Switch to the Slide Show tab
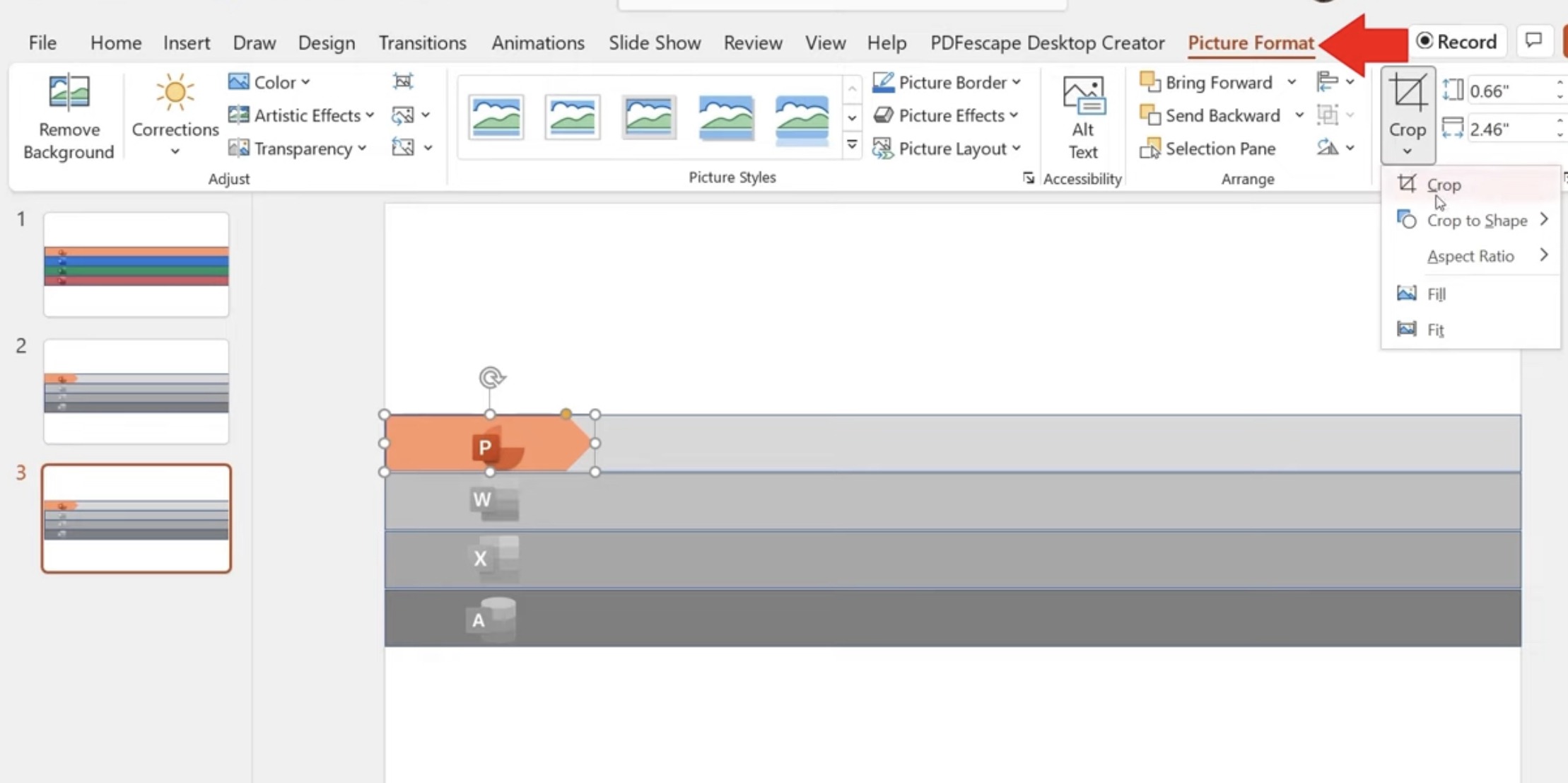 point(655,42)
